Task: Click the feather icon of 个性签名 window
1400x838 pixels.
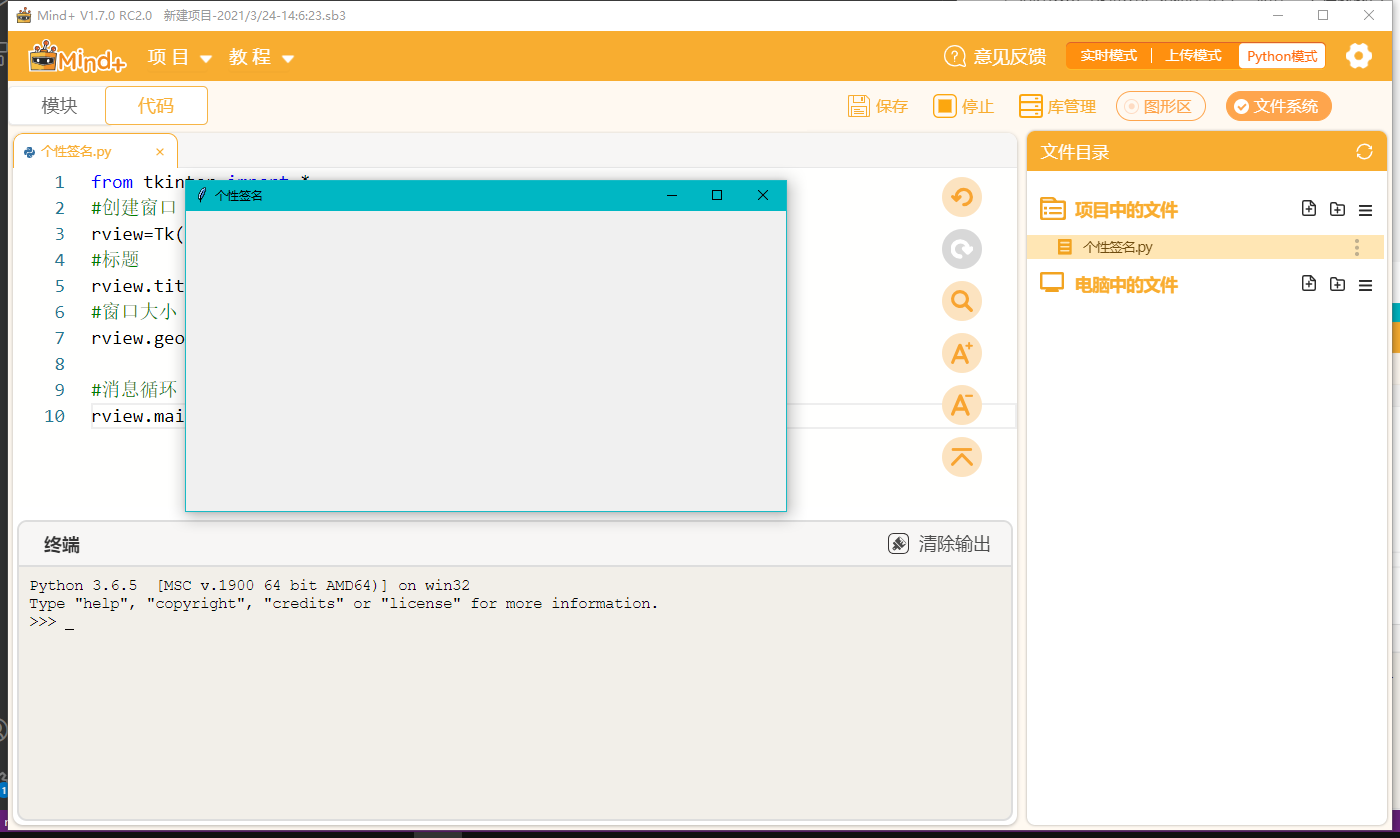Action: click(201, 196)
